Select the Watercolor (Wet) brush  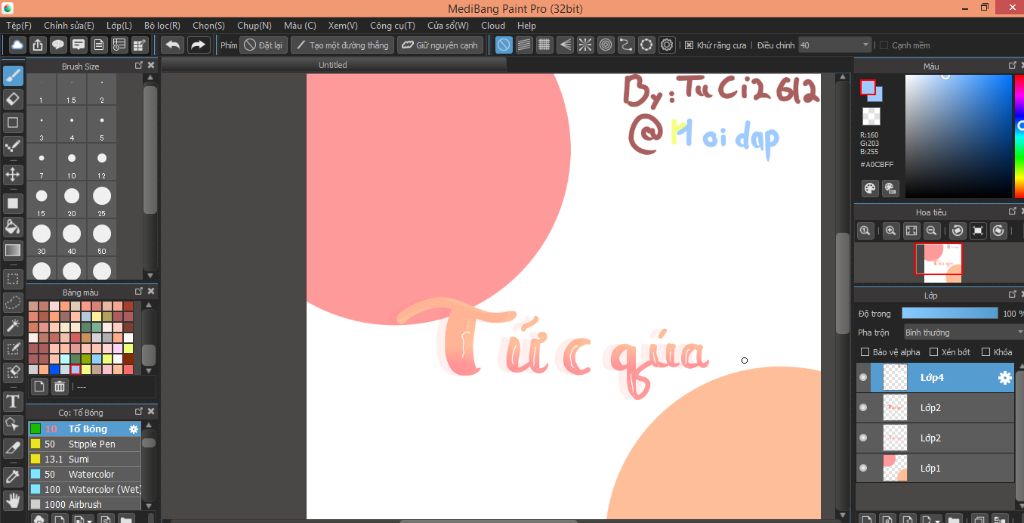tap(84, 489)
